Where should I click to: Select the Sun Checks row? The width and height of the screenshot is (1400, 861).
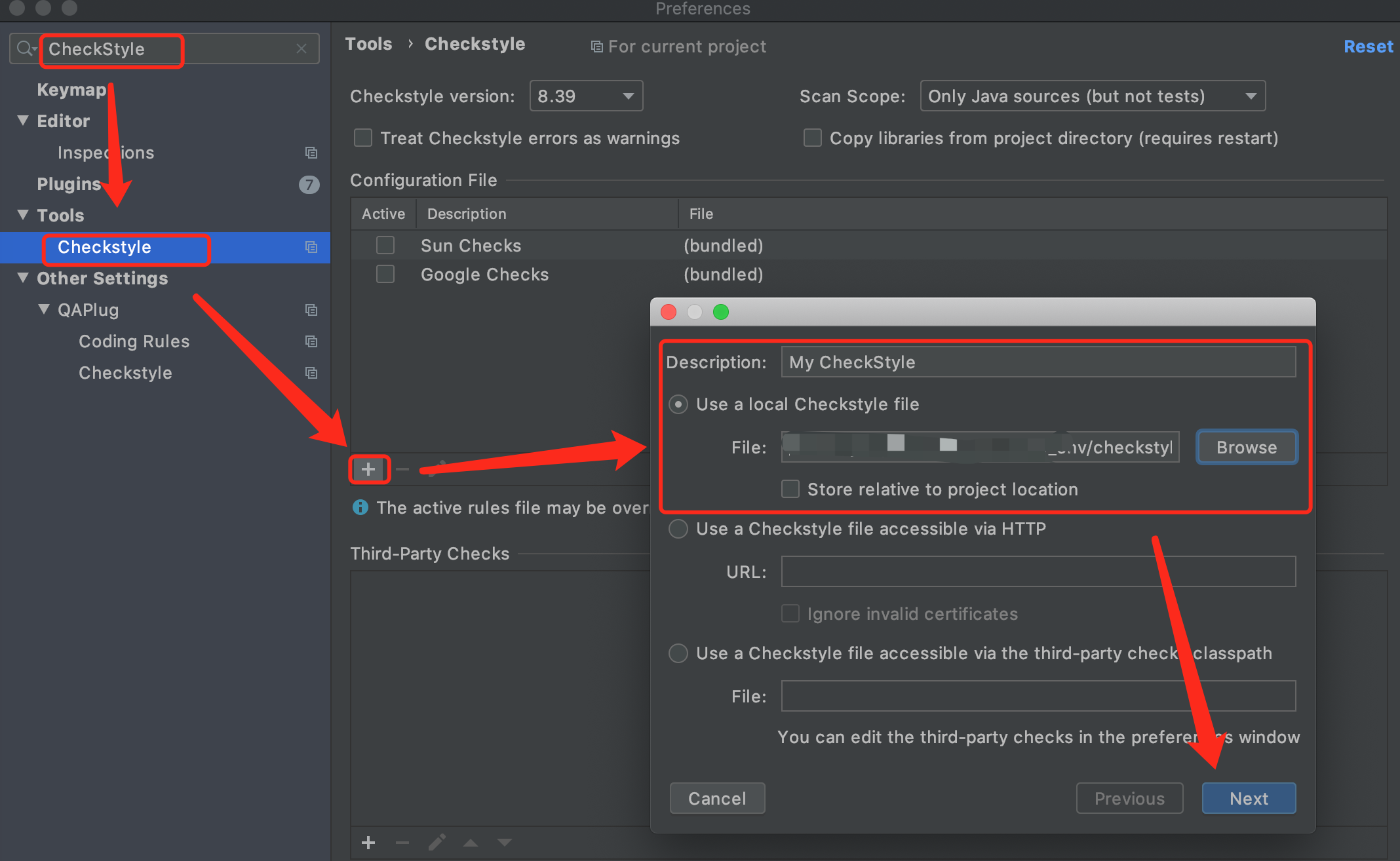click(x=869, y=246)
